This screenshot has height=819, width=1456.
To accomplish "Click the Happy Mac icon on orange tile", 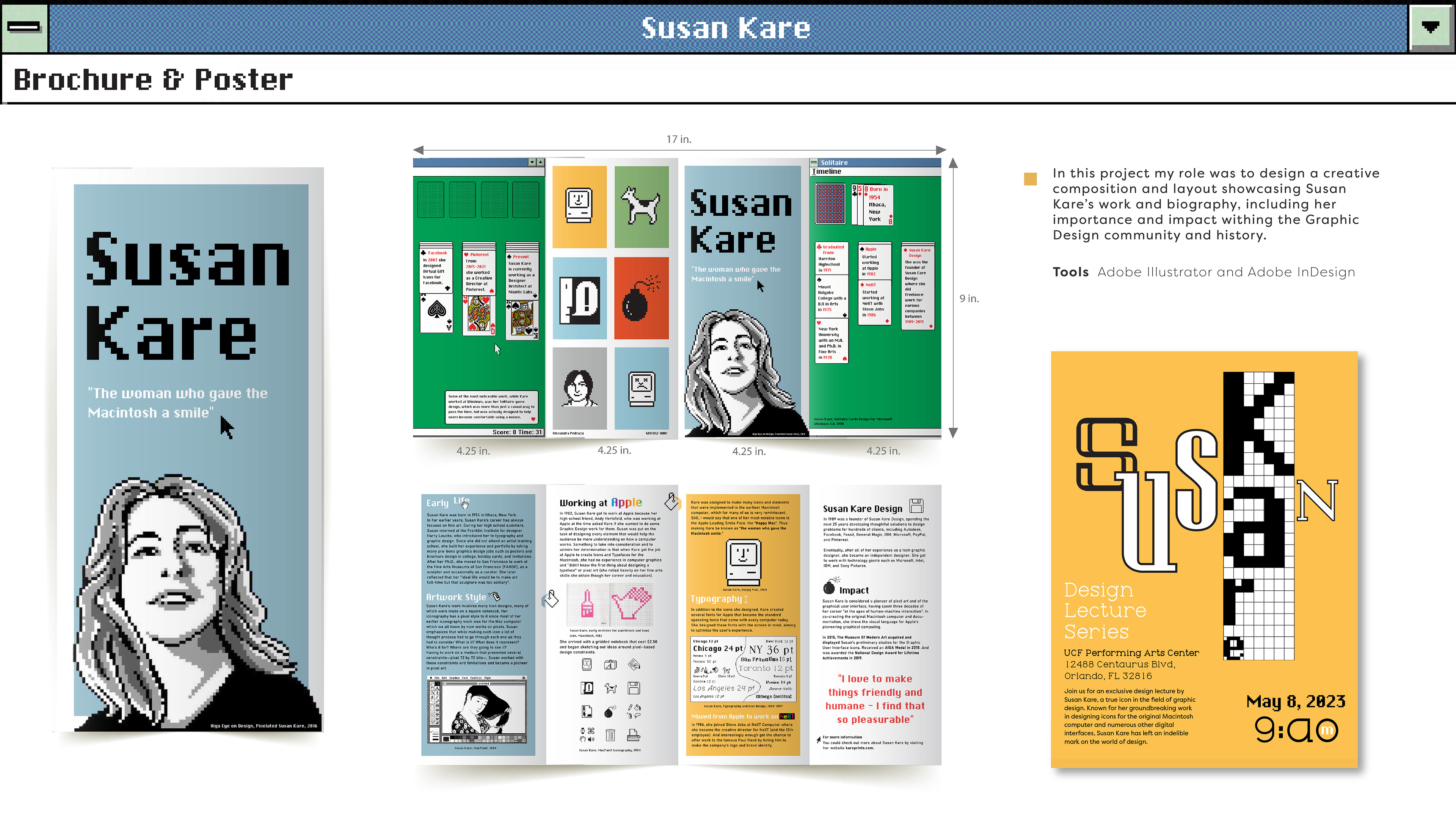I will click(x=579, y=206).
